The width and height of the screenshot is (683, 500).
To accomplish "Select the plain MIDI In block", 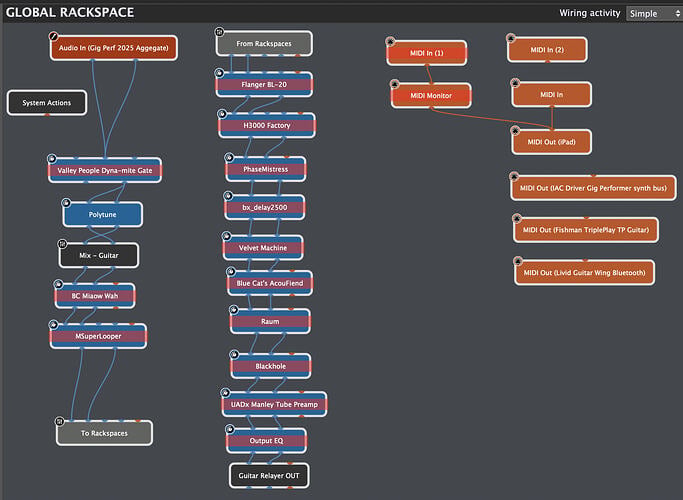I will point(552,95).
